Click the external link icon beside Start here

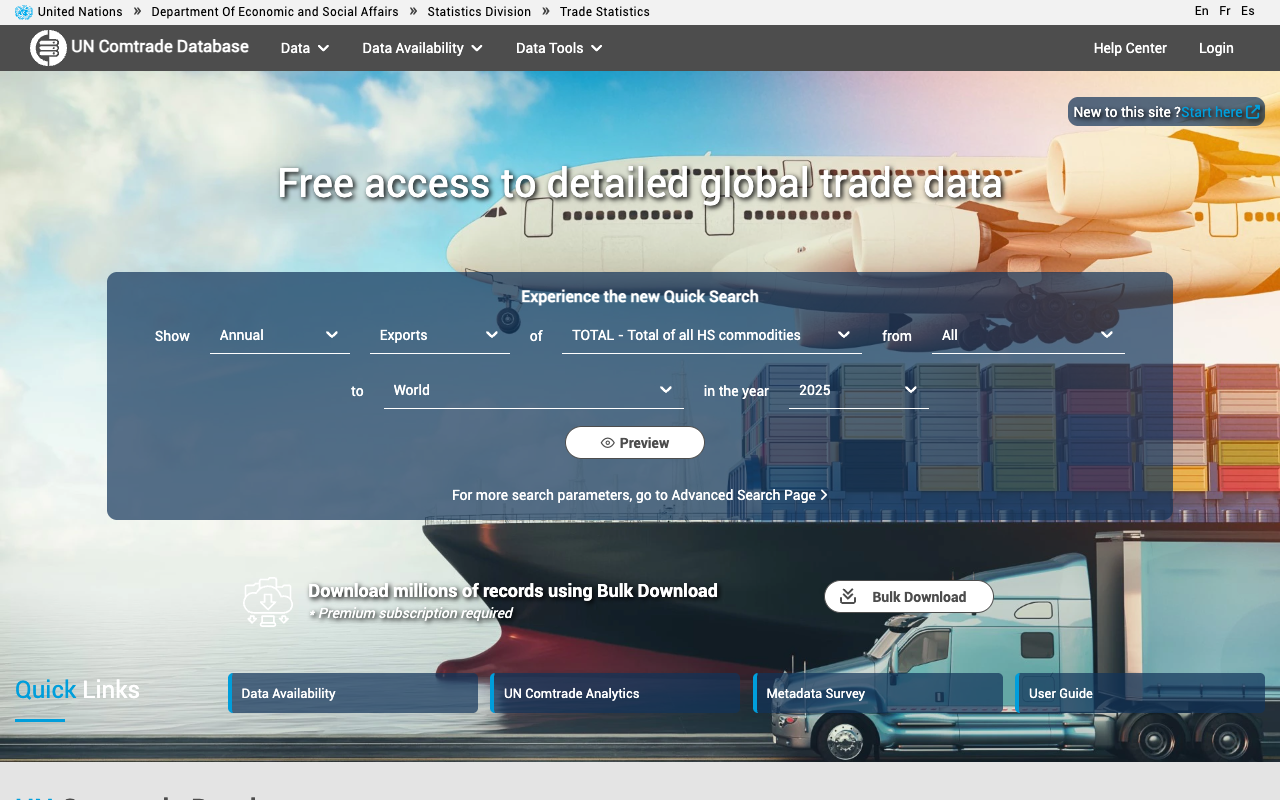click(x=1253, y=112)
